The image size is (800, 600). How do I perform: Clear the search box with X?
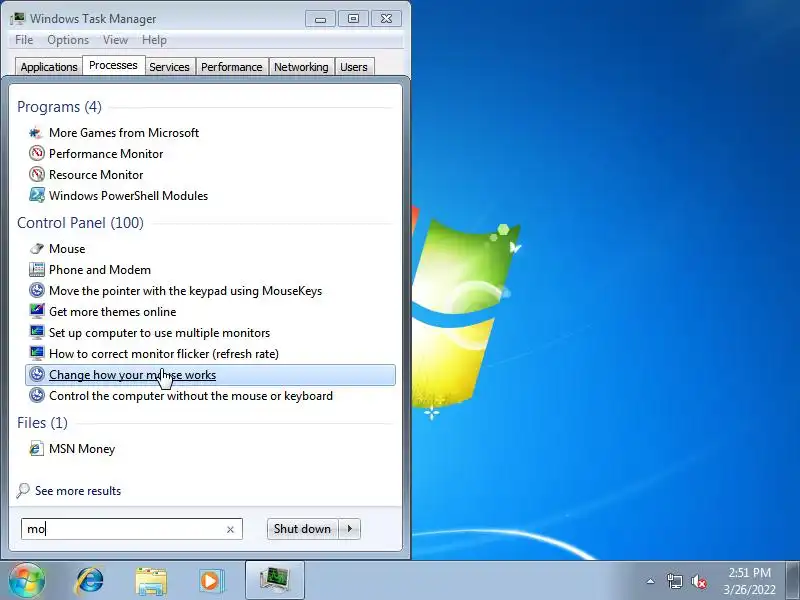click(230, 530)
